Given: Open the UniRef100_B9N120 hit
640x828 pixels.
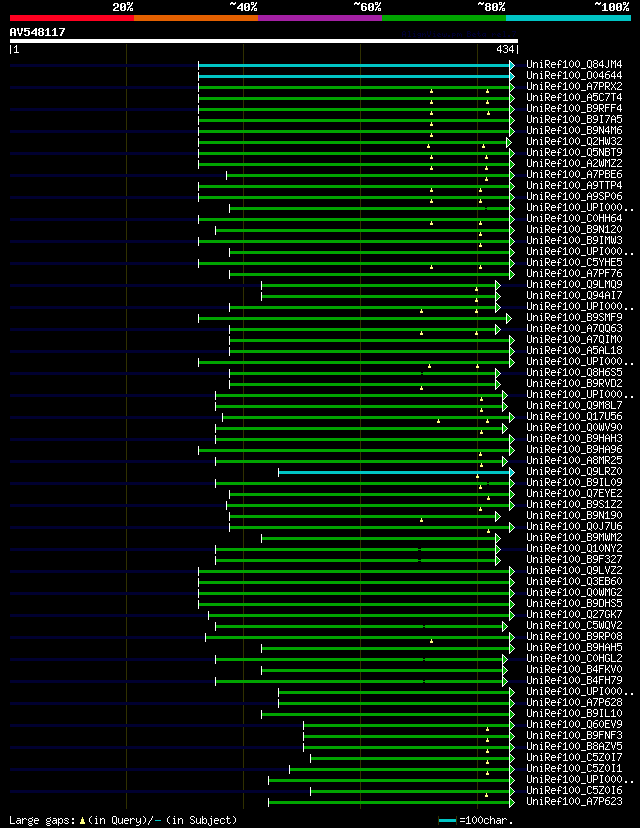Looking at the screenshot, I should pos(574,230).
